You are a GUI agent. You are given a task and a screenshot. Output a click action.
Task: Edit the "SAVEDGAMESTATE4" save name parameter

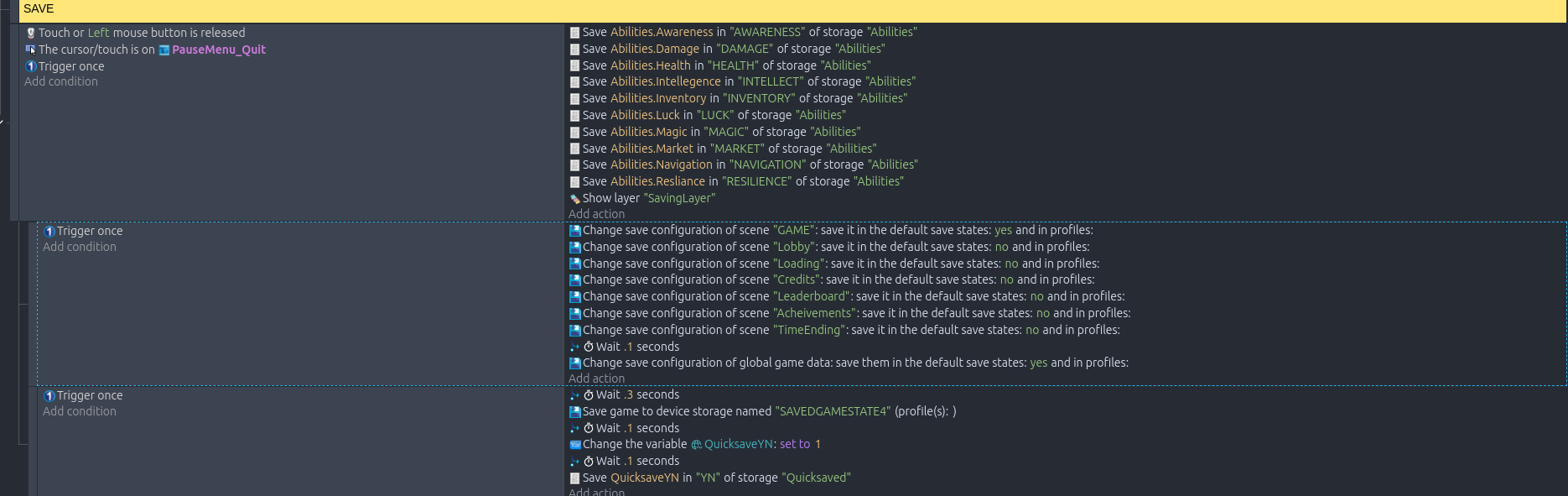(833, 411)
